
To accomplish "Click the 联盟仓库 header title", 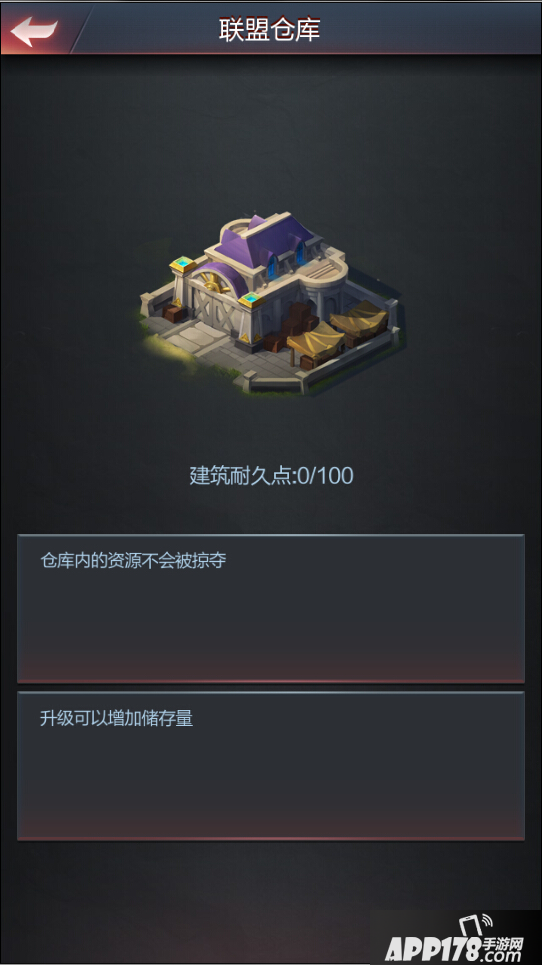I will (x=269, y=30).
